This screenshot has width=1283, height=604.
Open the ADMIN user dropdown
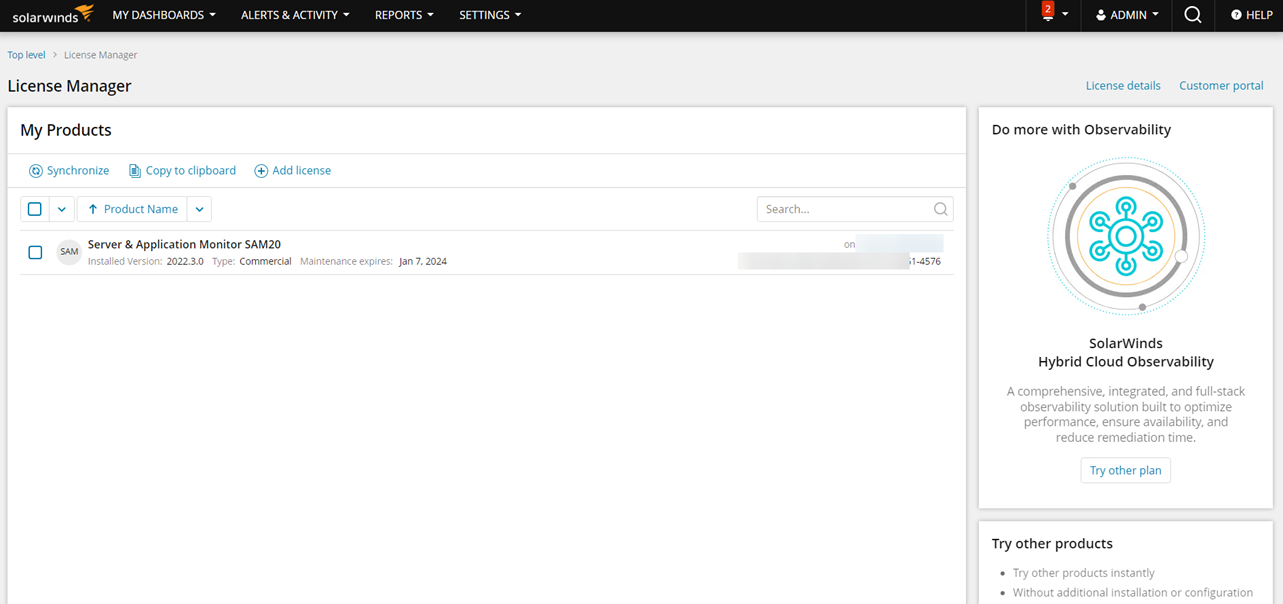(x=1128, y=15)
